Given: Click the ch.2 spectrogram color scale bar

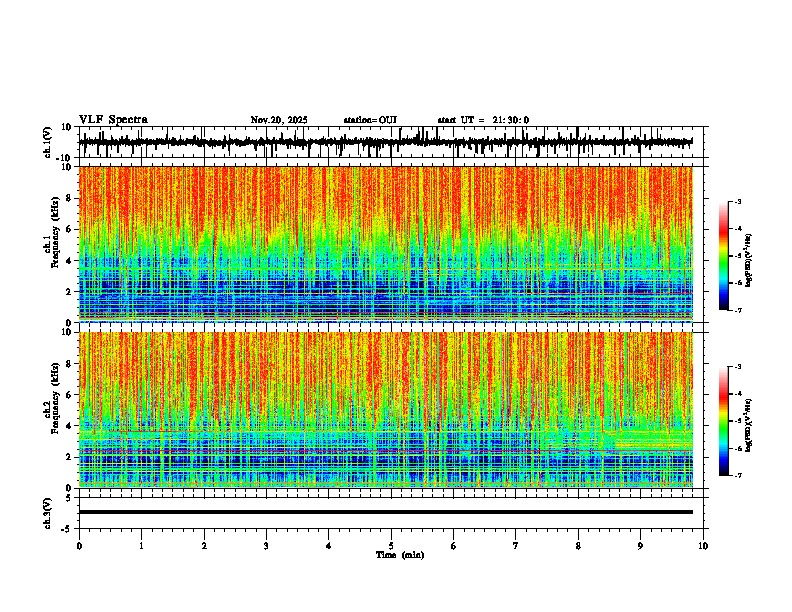Looking at the screenshot, I should 724,421.
